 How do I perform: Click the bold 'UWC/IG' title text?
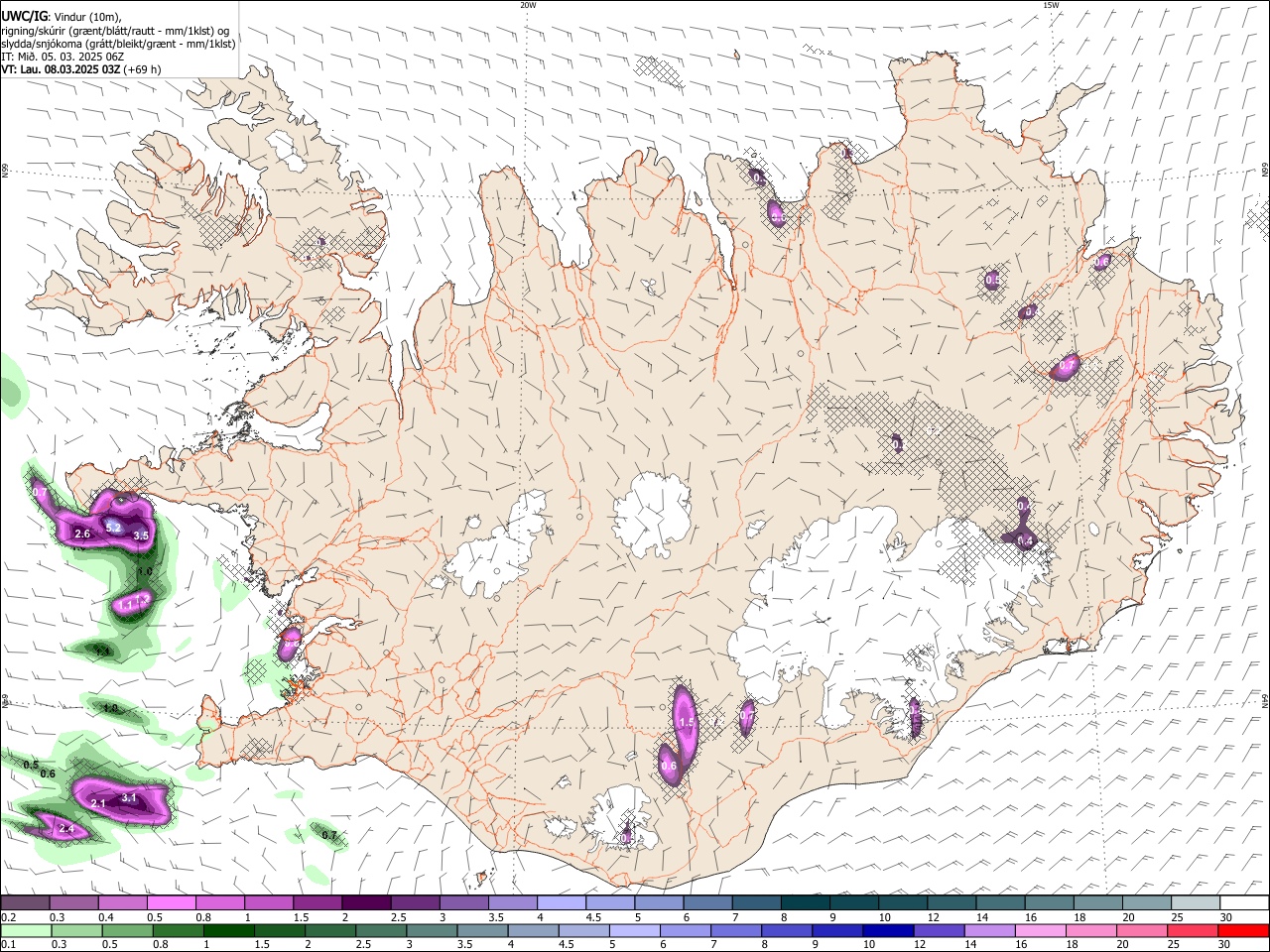point(24,15)
